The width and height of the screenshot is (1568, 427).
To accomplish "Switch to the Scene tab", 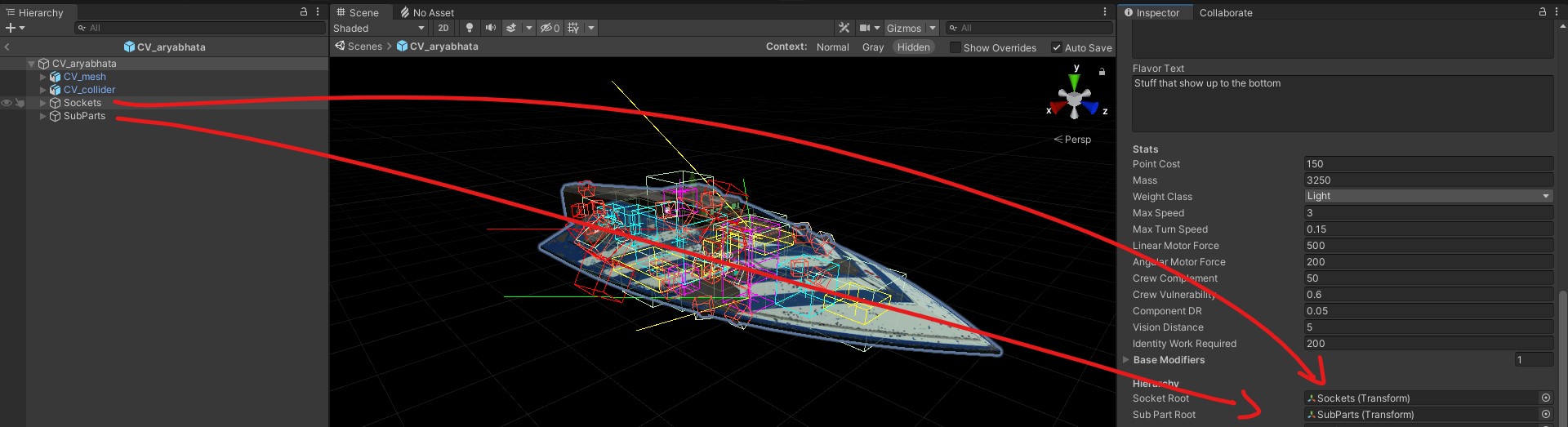I will point(357,12).
